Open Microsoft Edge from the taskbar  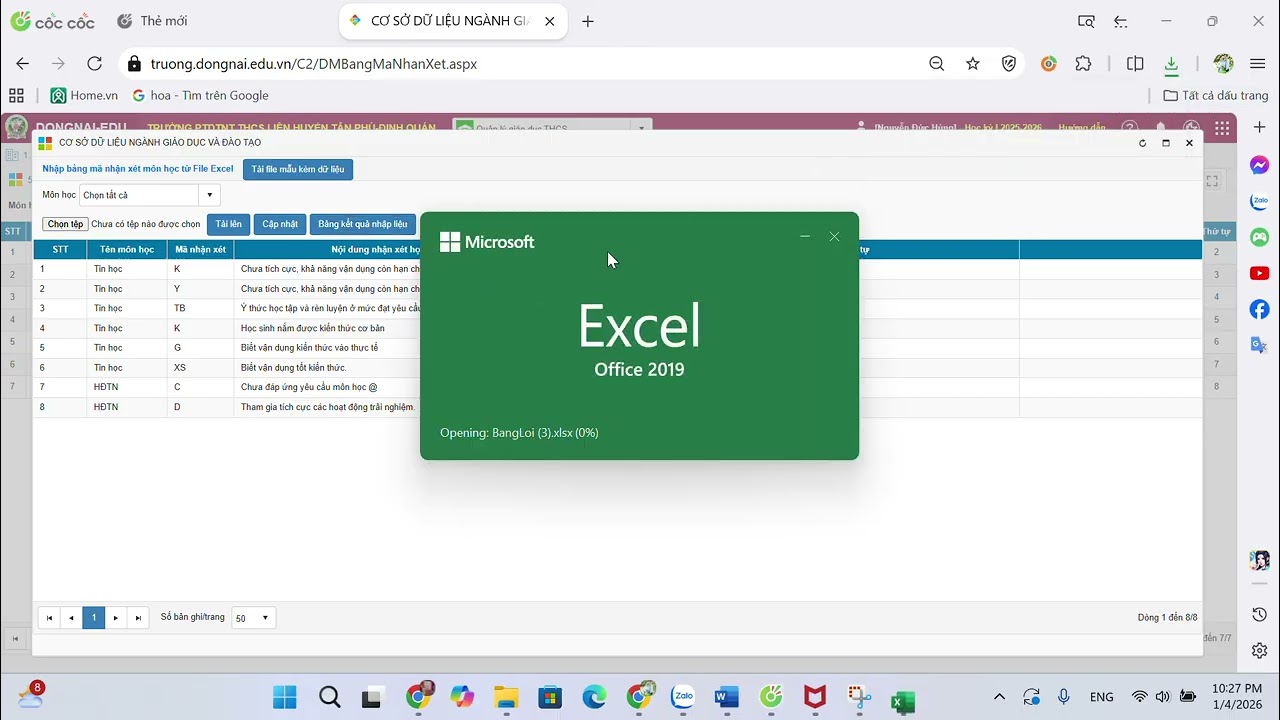click(594, 697)
